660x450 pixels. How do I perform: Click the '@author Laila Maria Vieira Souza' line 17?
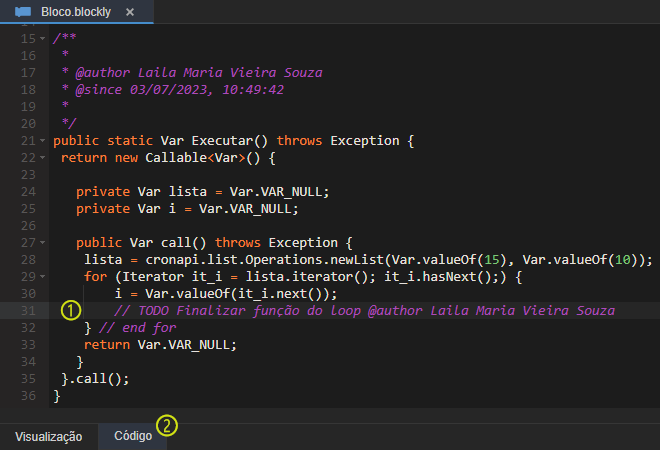click(199, 72)
